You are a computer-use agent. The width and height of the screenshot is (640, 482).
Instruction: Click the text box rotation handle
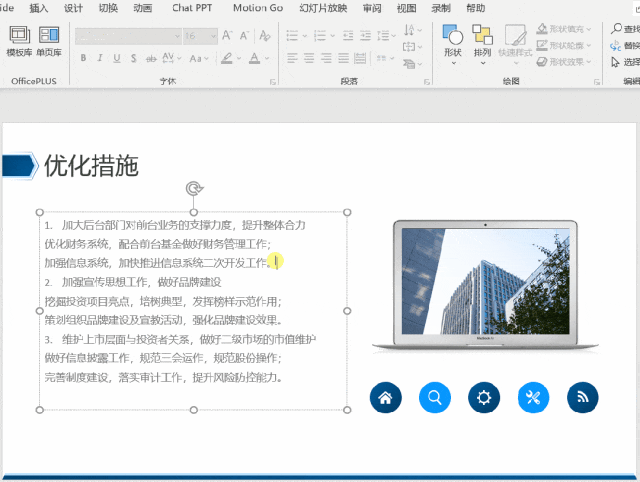pyautogui.click(x=194, y=189)
